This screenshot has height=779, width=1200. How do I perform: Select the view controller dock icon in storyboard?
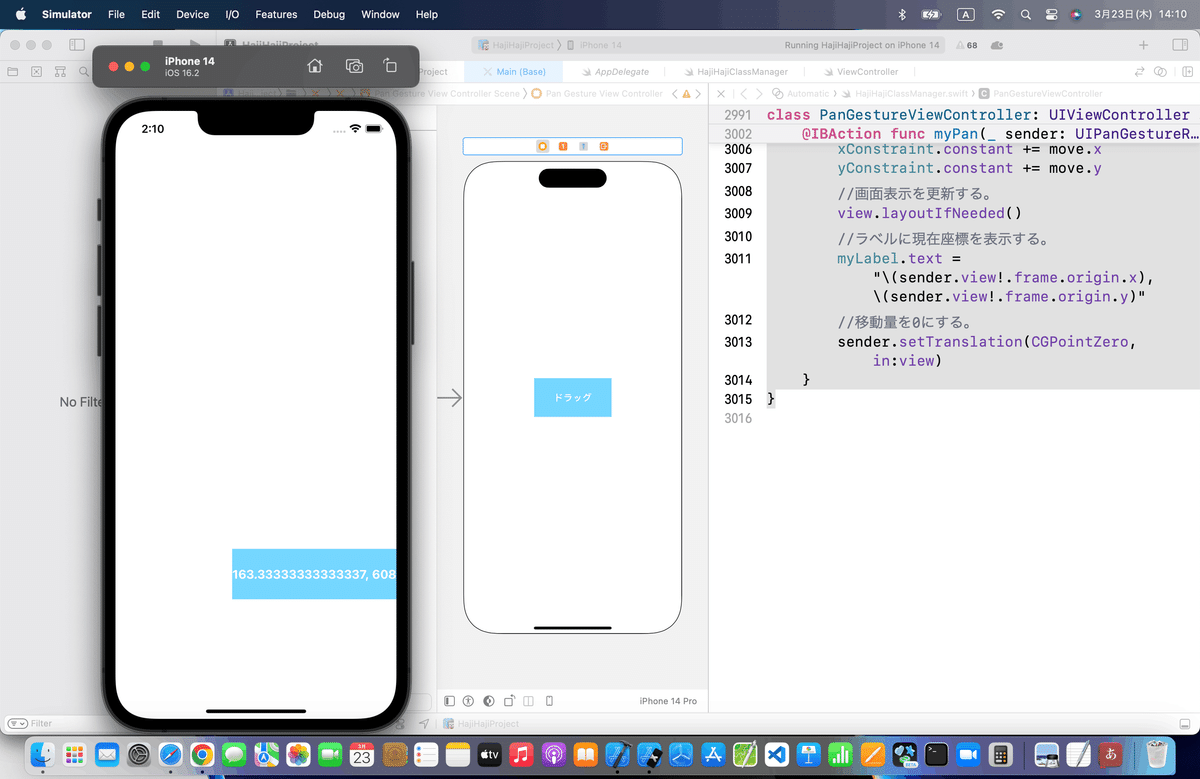point(543,146)
